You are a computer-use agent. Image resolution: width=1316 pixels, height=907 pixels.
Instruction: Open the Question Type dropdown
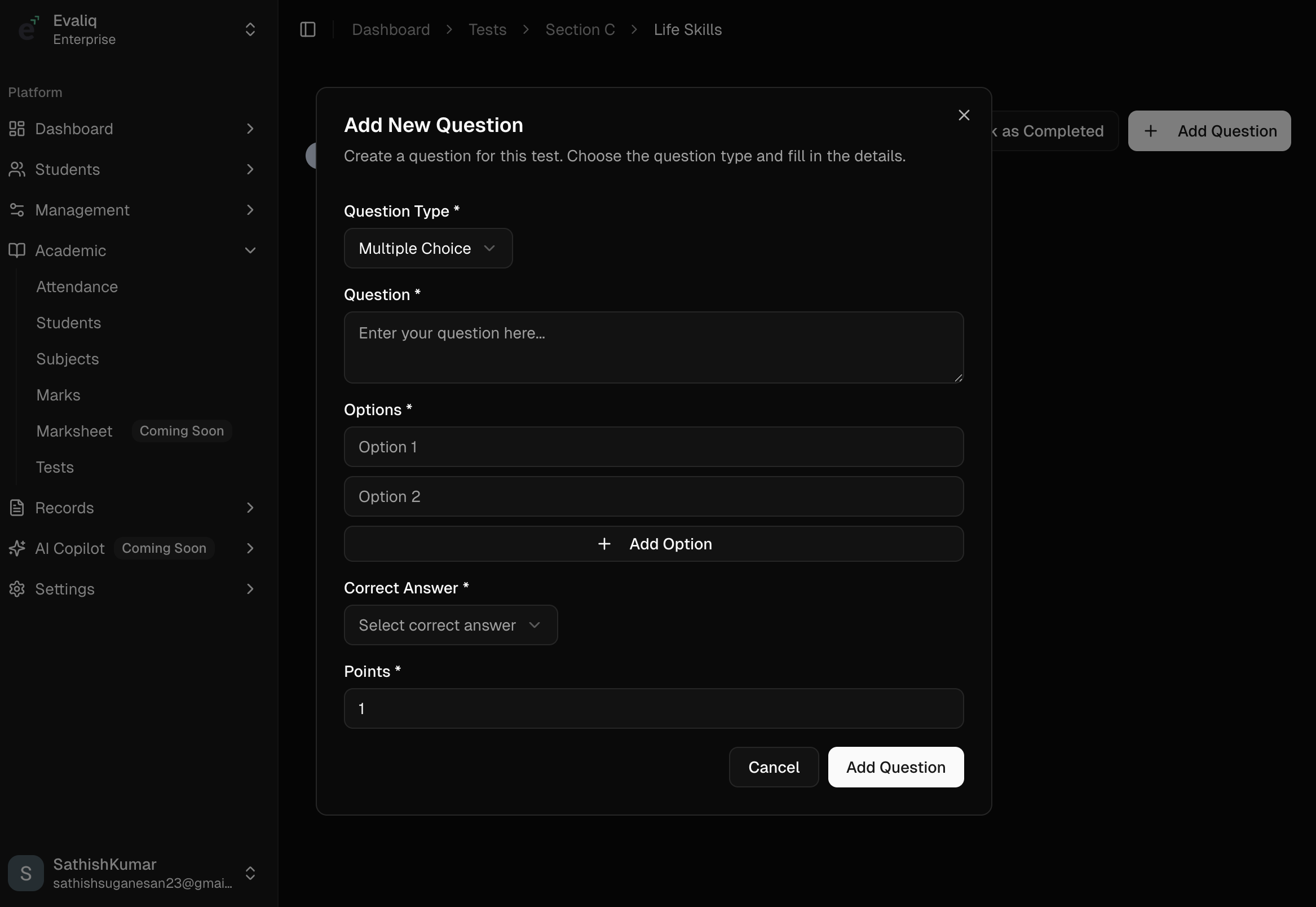[428, 248]
